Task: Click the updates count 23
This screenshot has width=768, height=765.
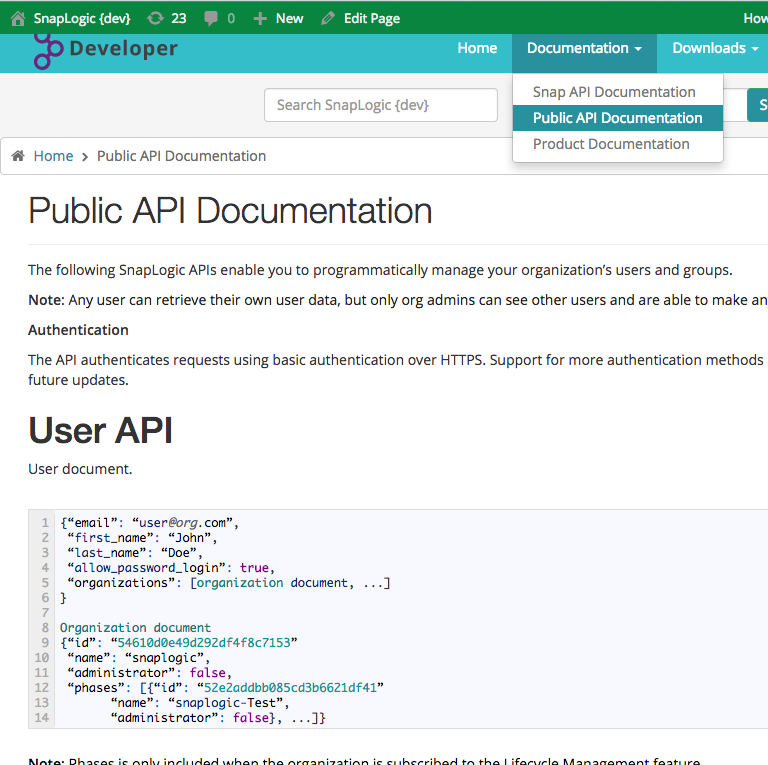Action: pyautogui.click(x=179, y=19)
